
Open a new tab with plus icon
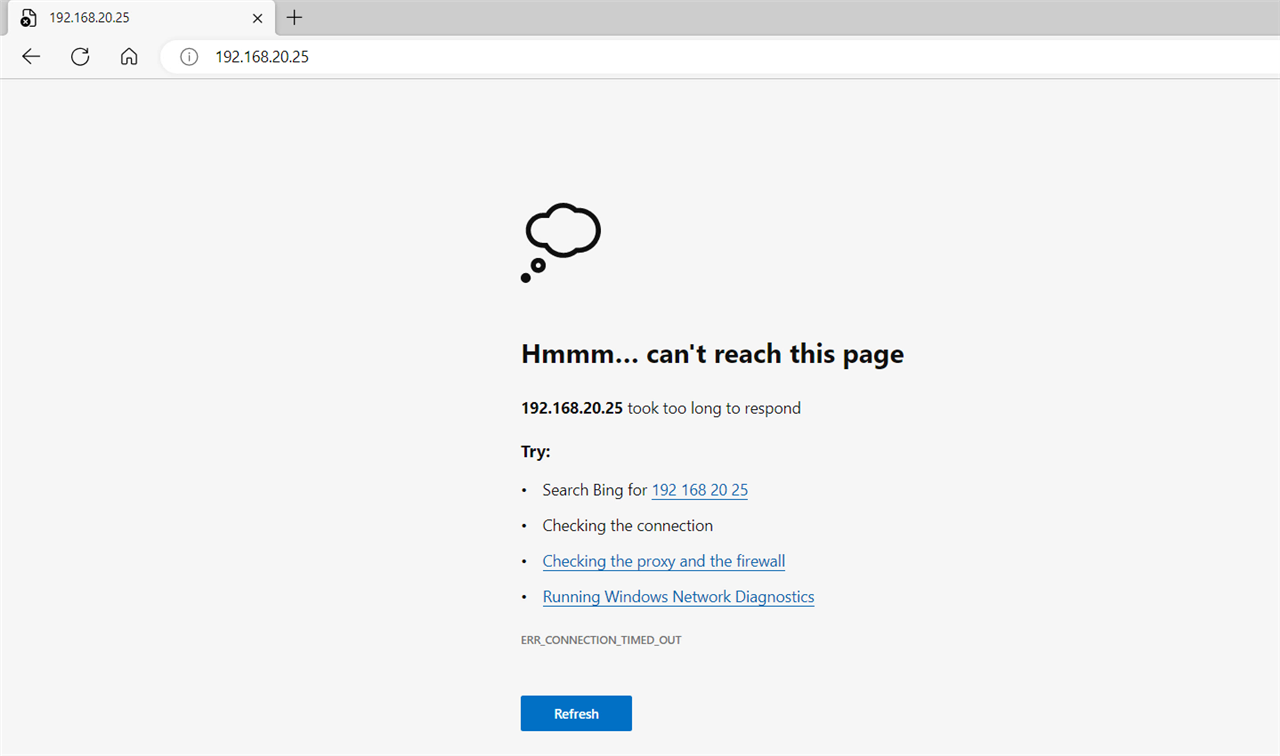click(x=294, y=18)
